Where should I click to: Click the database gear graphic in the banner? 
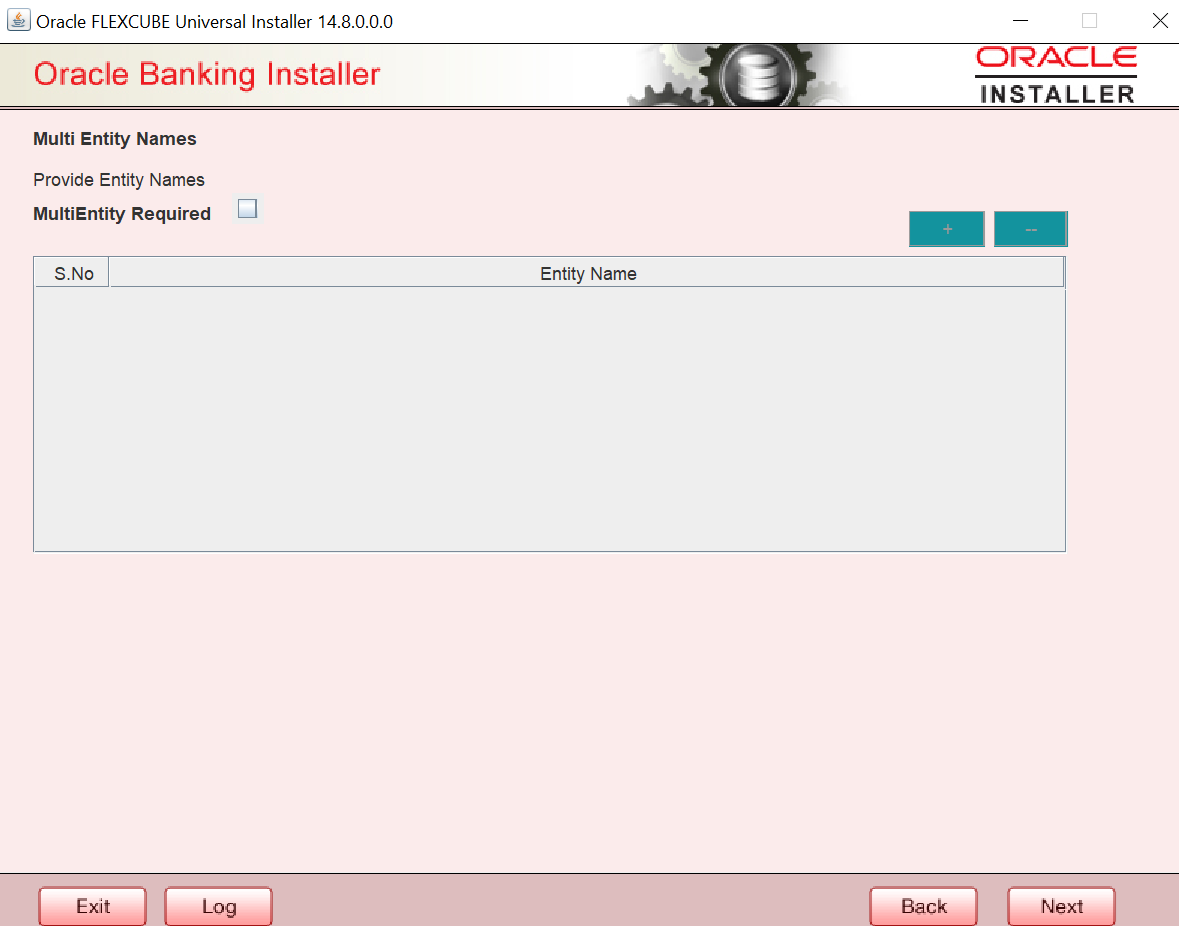pos(741,75)
